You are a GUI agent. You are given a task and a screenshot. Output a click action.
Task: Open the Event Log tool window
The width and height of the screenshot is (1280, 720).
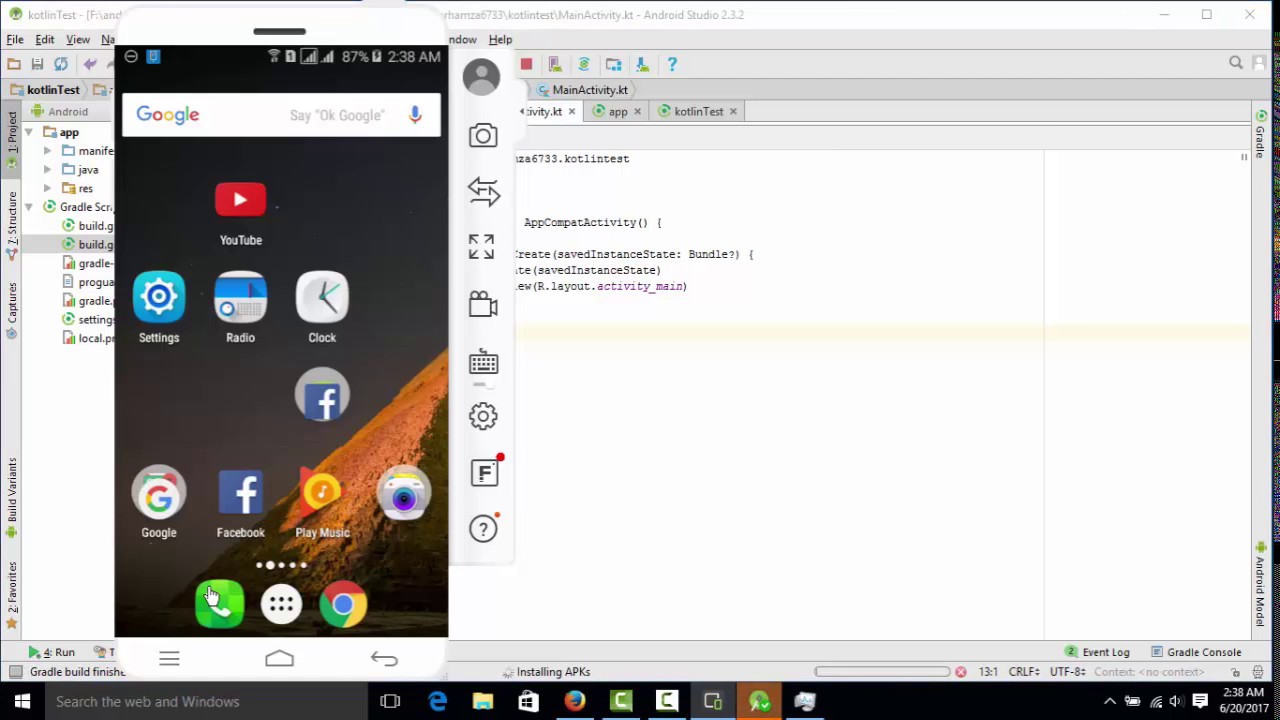[1096, 652]
